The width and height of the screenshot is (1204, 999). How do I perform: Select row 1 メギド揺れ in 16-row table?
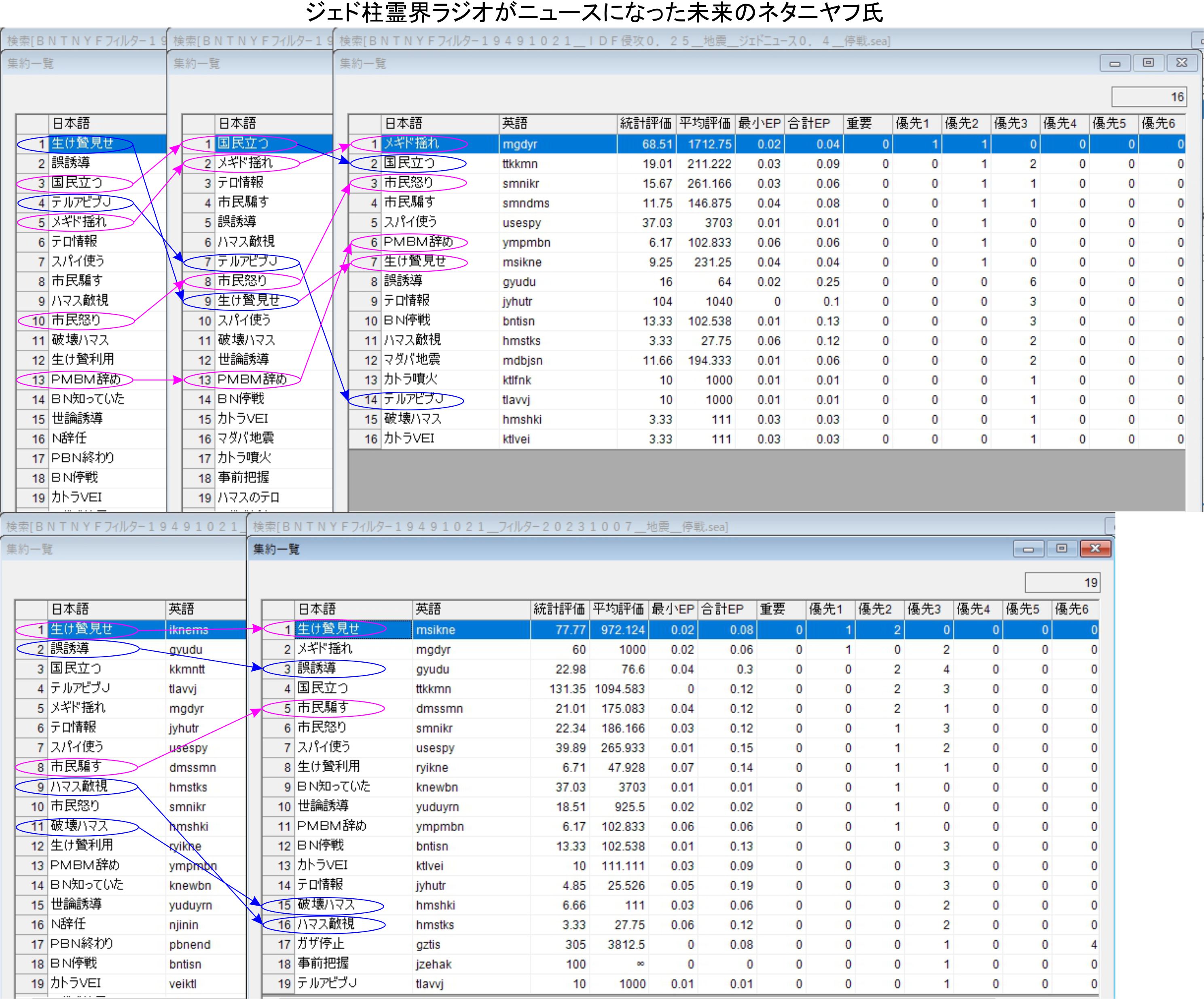point(766,144)
